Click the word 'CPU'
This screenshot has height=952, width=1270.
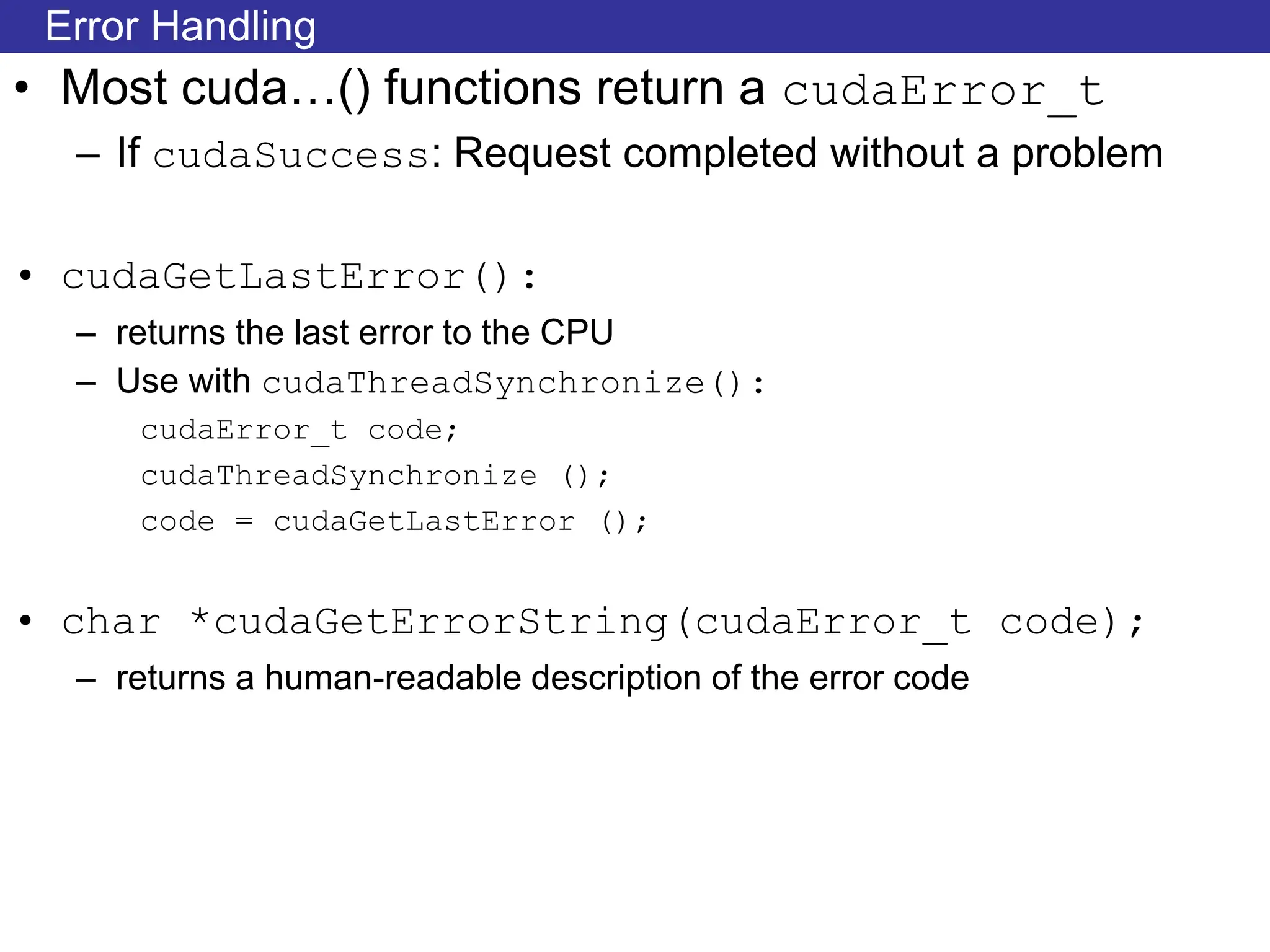pos(577,332)
